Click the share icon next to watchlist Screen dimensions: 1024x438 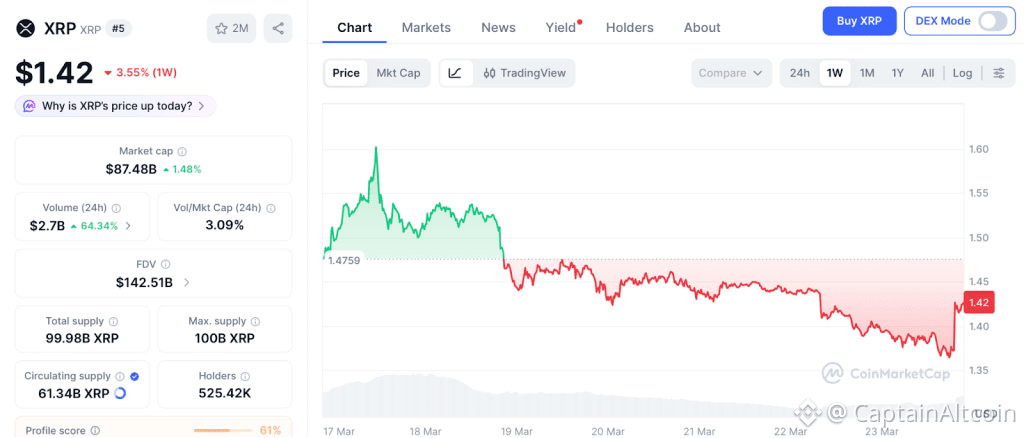[278, 28]
